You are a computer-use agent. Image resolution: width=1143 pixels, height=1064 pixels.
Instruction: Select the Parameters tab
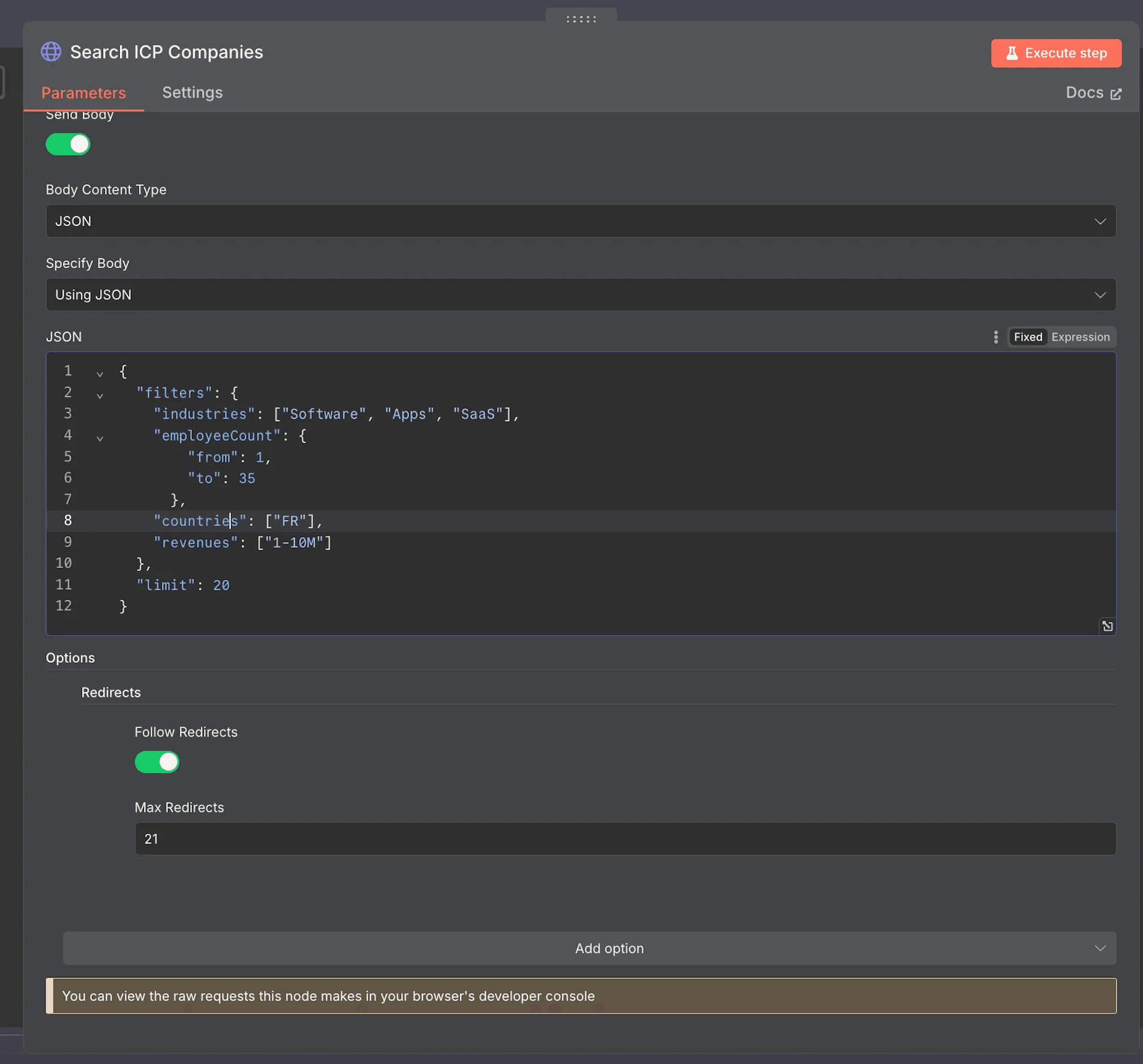pos(83,93)
